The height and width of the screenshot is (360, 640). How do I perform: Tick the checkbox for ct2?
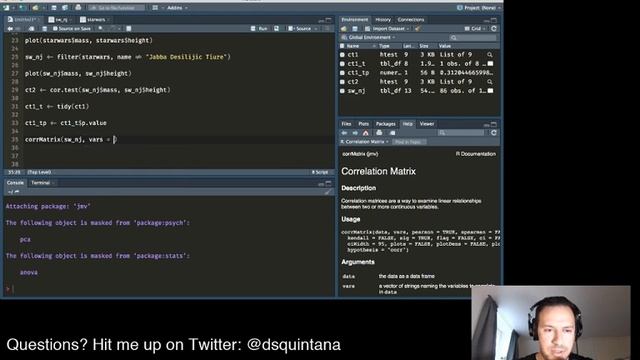pyautogui.click(x=342, y=82)
